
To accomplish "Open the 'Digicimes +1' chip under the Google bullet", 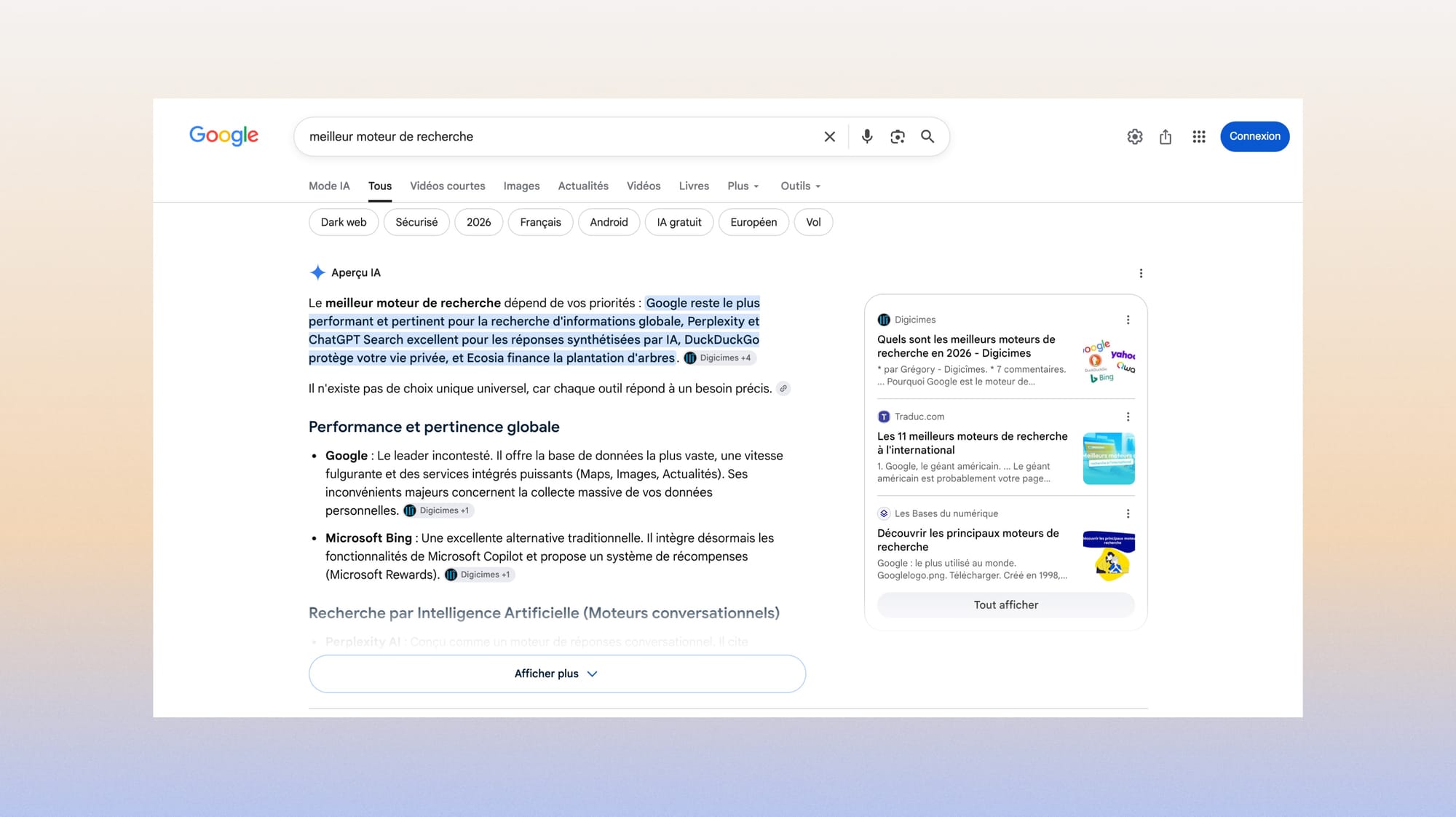I will [x=438, y=510].
